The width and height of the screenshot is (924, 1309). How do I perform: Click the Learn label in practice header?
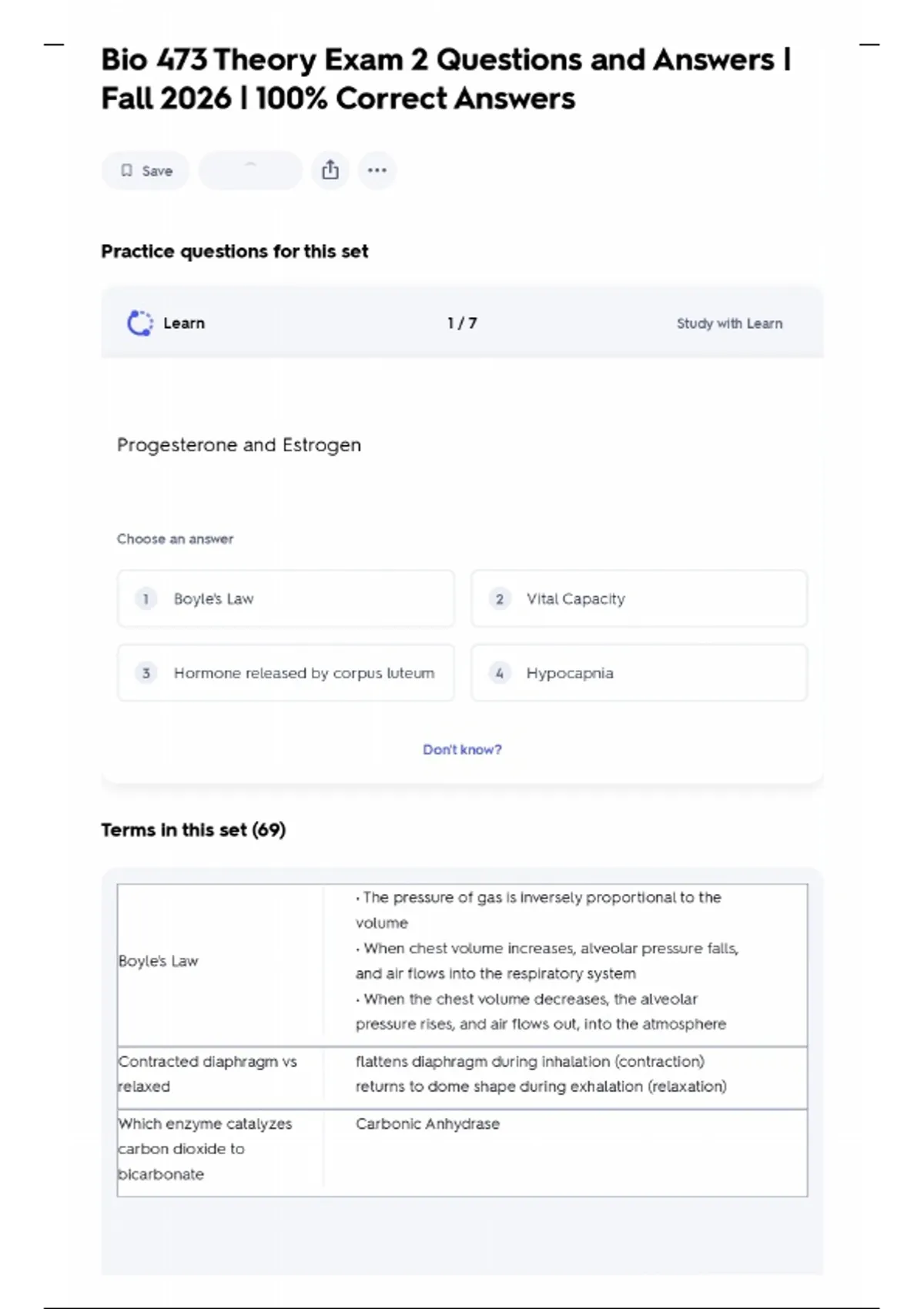point(184,323)
